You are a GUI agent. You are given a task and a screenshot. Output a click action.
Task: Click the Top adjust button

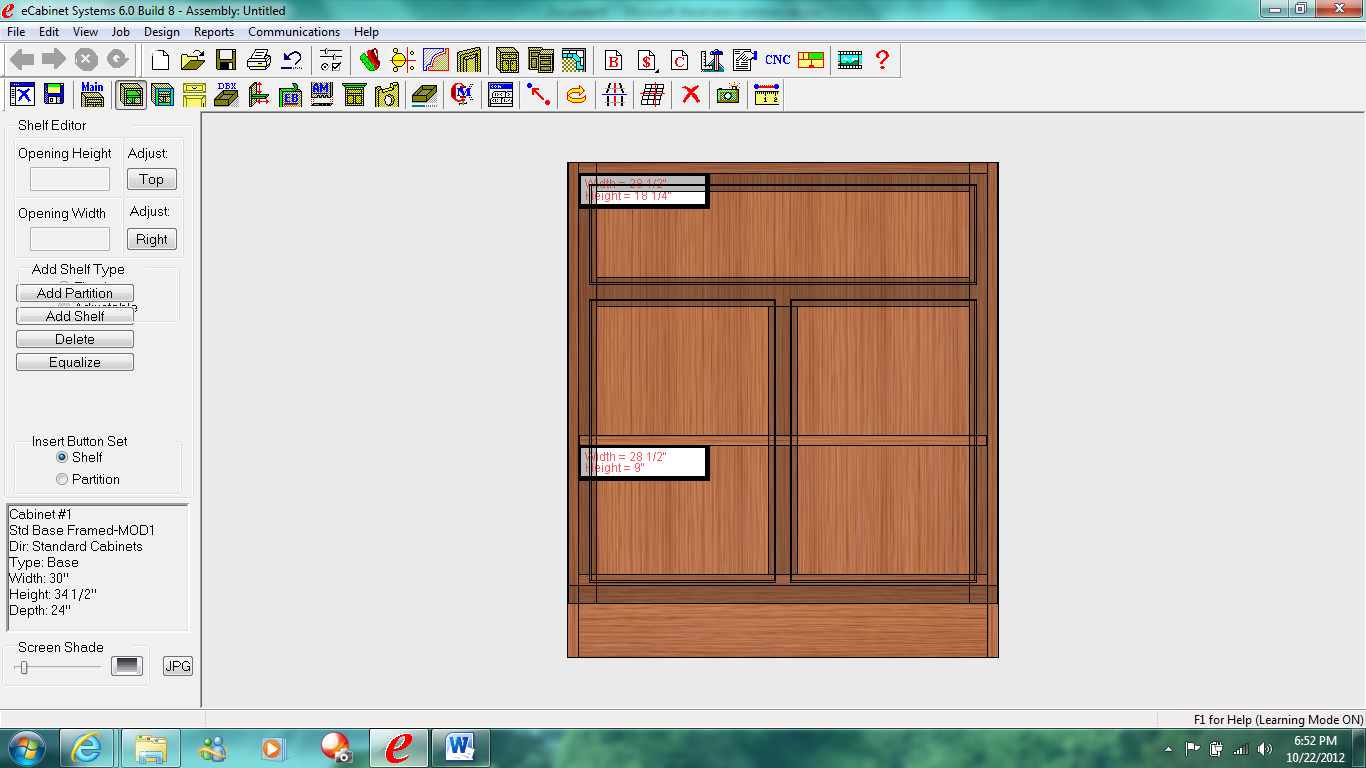click(152, 179)
